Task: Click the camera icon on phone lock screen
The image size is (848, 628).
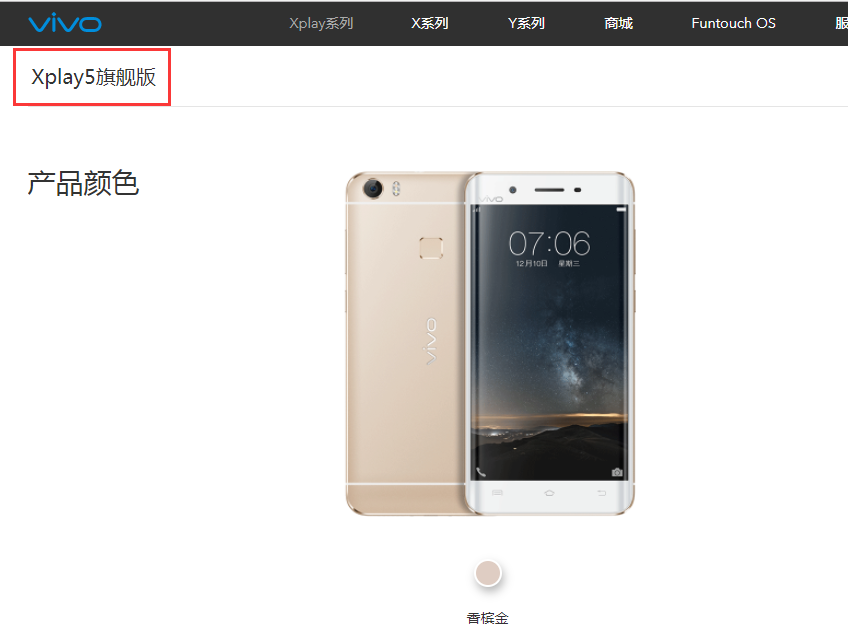Action: click(617, 472)
